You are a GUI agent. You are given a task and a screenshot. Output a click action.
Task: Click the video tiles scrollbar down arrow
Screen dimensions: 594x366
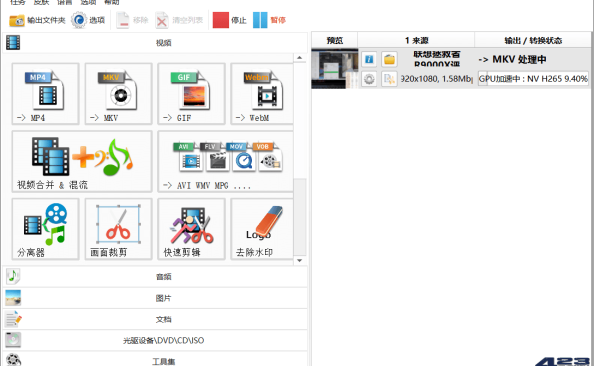300,261
